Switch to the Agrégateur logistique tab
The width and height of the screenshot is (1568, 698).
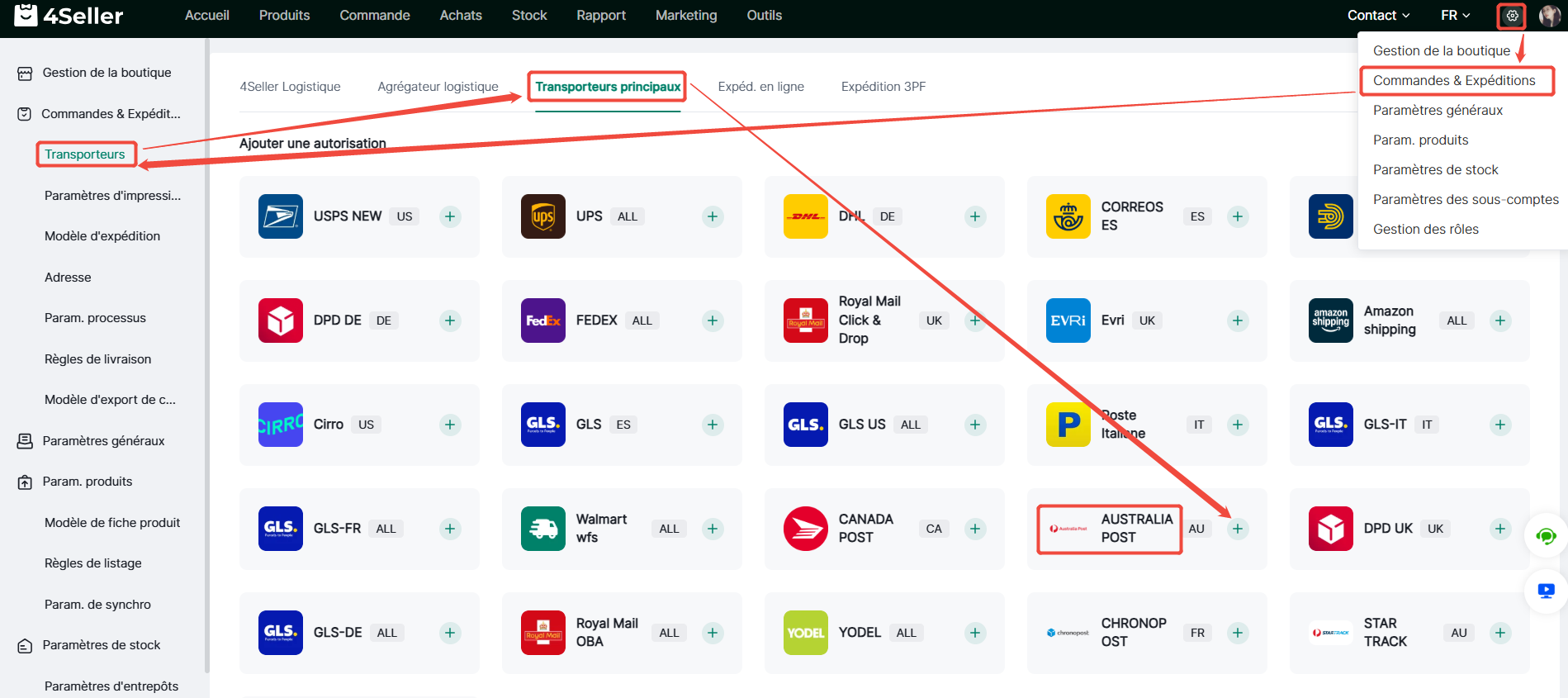point(438,87)
